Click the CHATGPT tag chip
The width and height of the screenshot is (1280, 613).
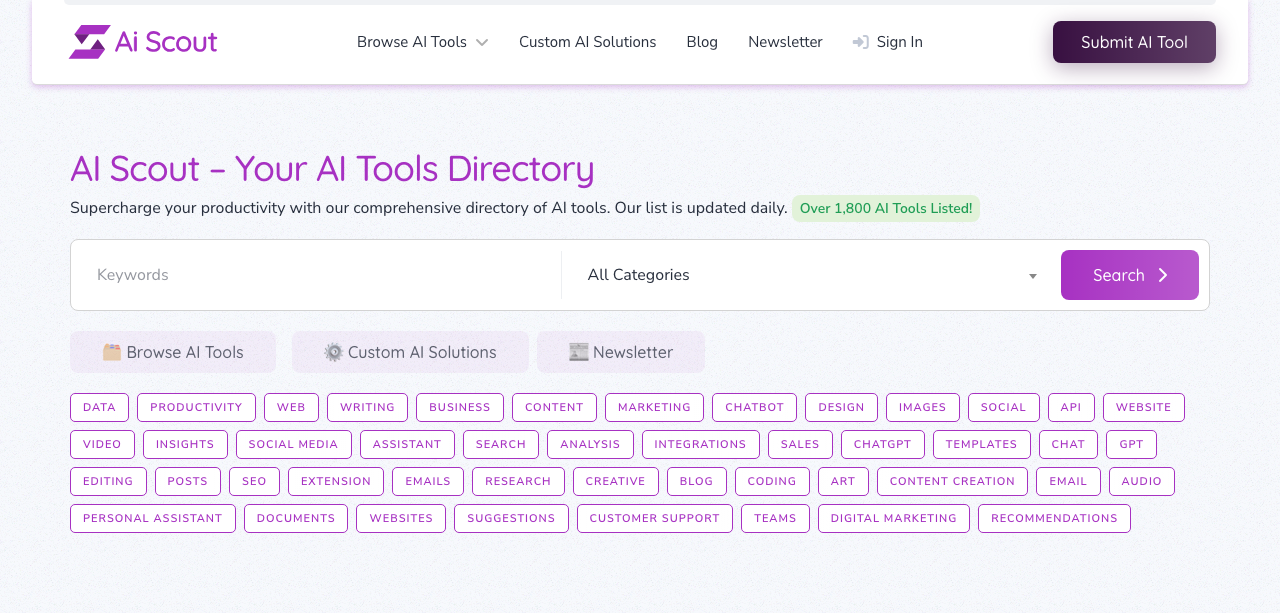(882, 444)
